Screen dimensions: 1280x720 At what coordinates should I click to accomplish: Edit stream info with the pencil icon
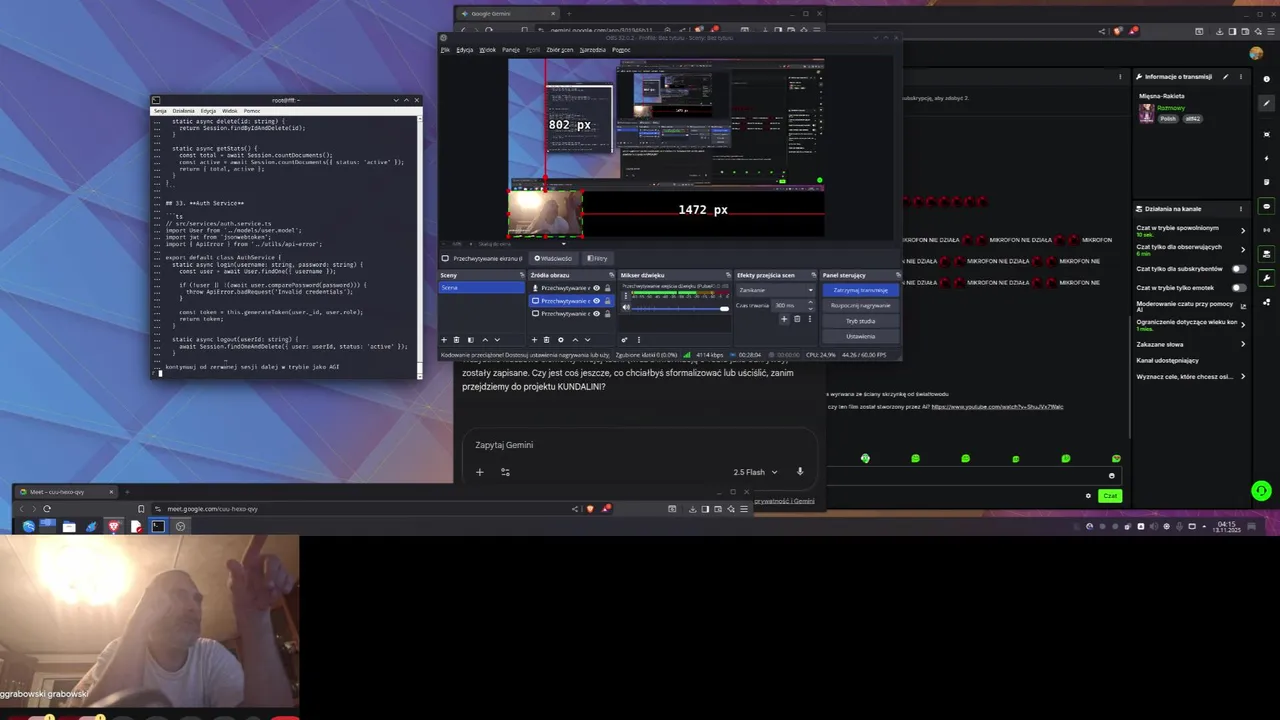point(1225,76)
